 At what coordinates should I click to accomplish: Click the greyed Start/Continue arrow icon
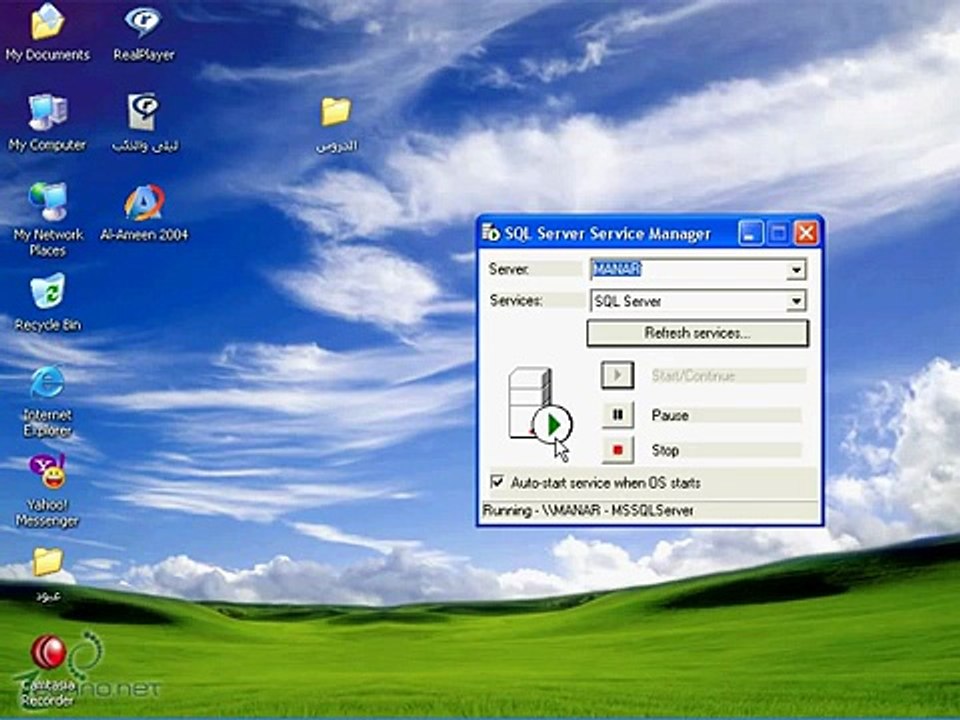(x=617, y=375)
